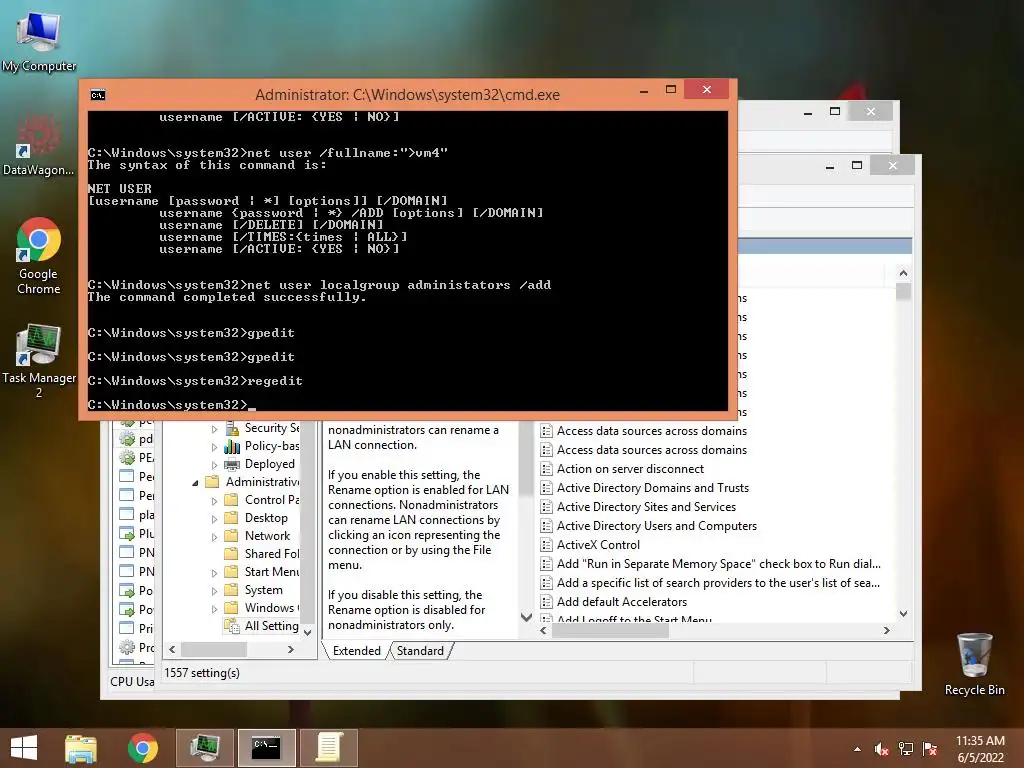Open the network tray icon
Image resolution: width=1024 pixels, height=768 pixels.
pyautogui.click(x=906, y=749)
